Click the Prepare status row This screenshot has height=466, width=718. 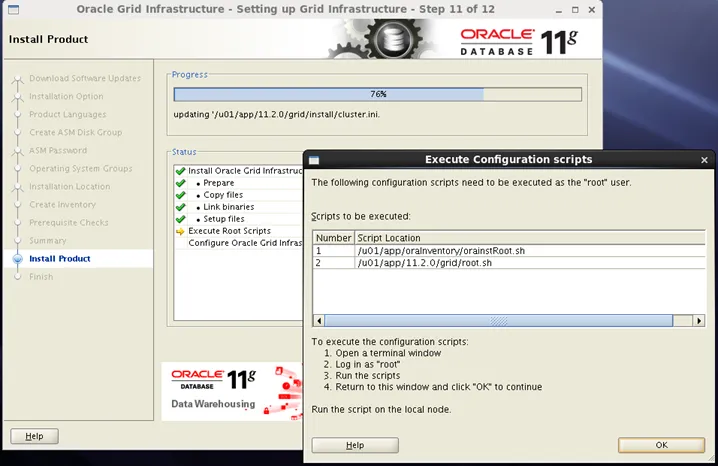coord(238,183)
